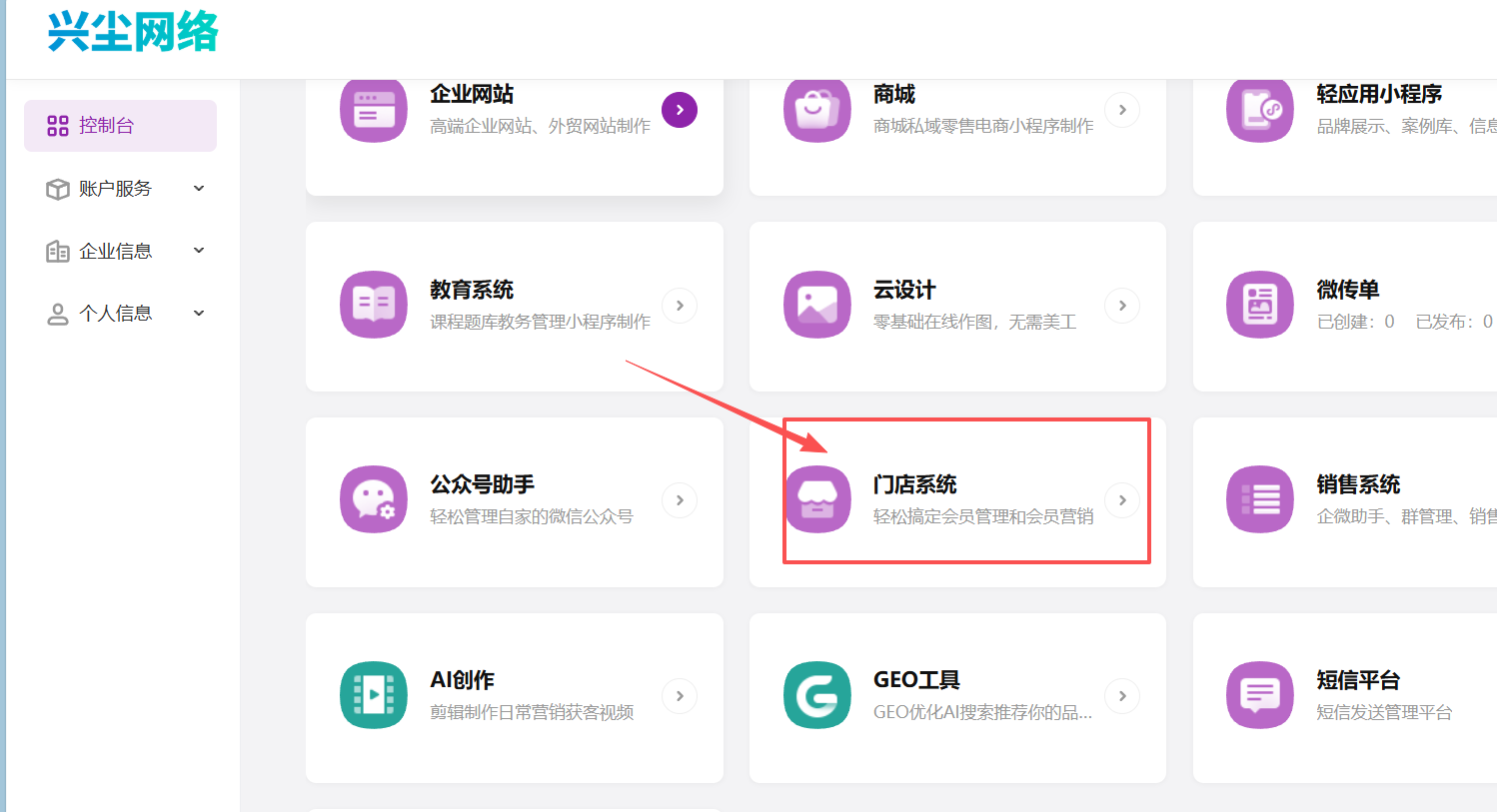Screen dimensions: 1497x812
Task: Expand the 账户服务 sidebar chevron
Action: pos(199,188)
